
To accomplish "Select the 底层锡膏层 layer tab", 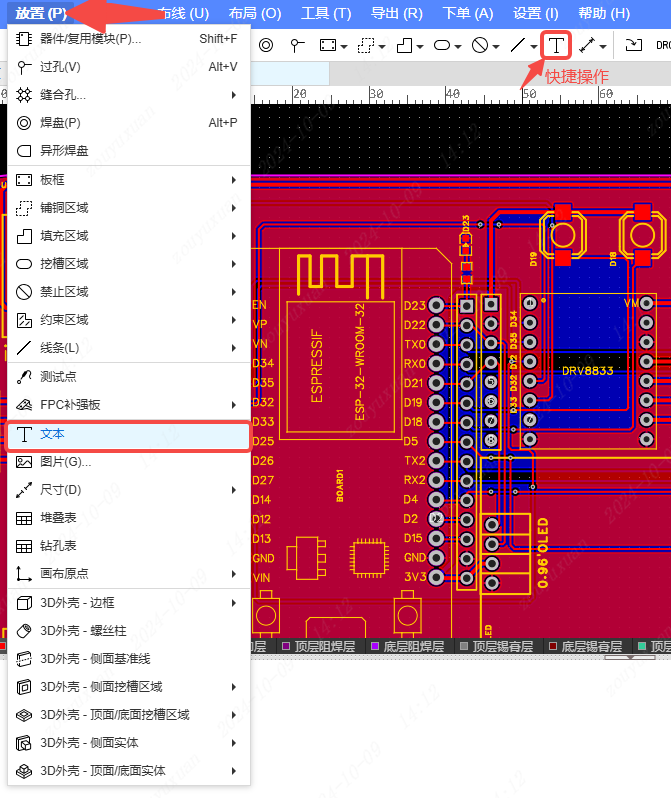I will coord(586,646).
